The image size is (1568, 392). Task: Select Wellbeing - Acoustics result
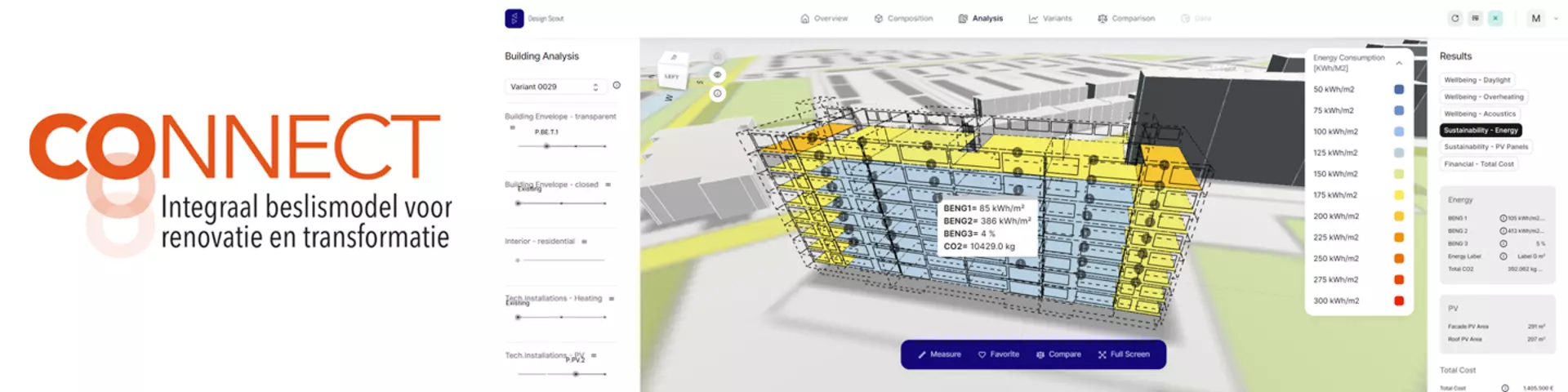(x=1480, y=114)
